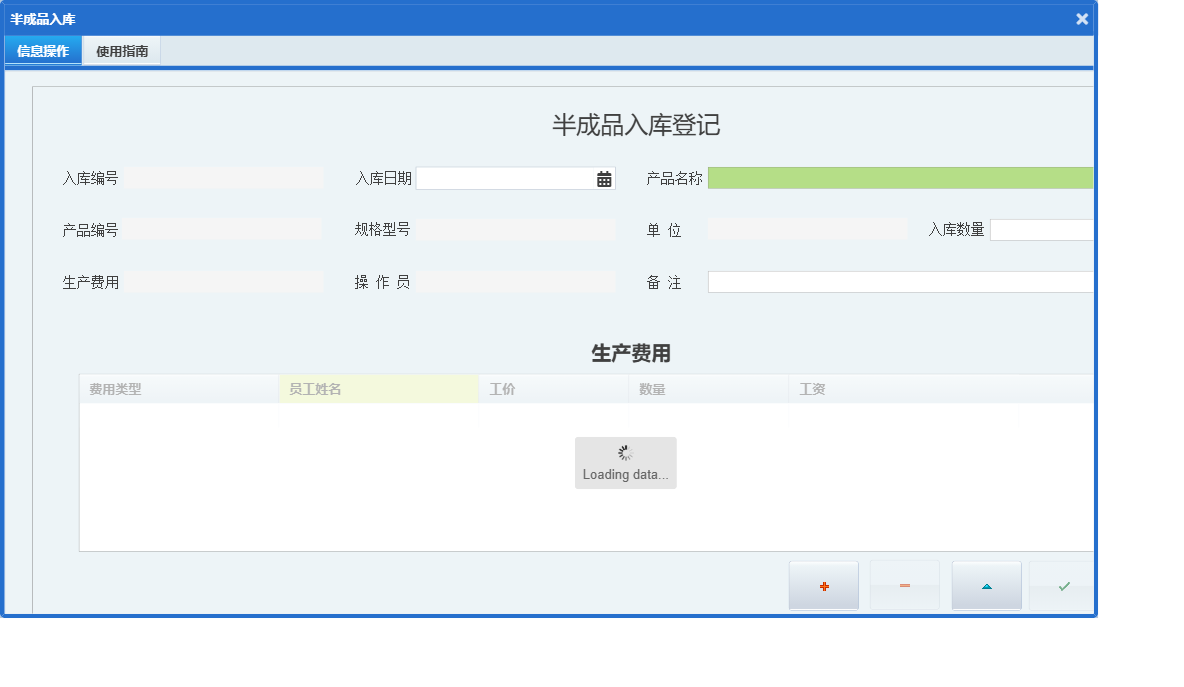The height and width of the screenshot is (687, 1184).
Task: Click the 工资 column header
Action: pos(812,388)
